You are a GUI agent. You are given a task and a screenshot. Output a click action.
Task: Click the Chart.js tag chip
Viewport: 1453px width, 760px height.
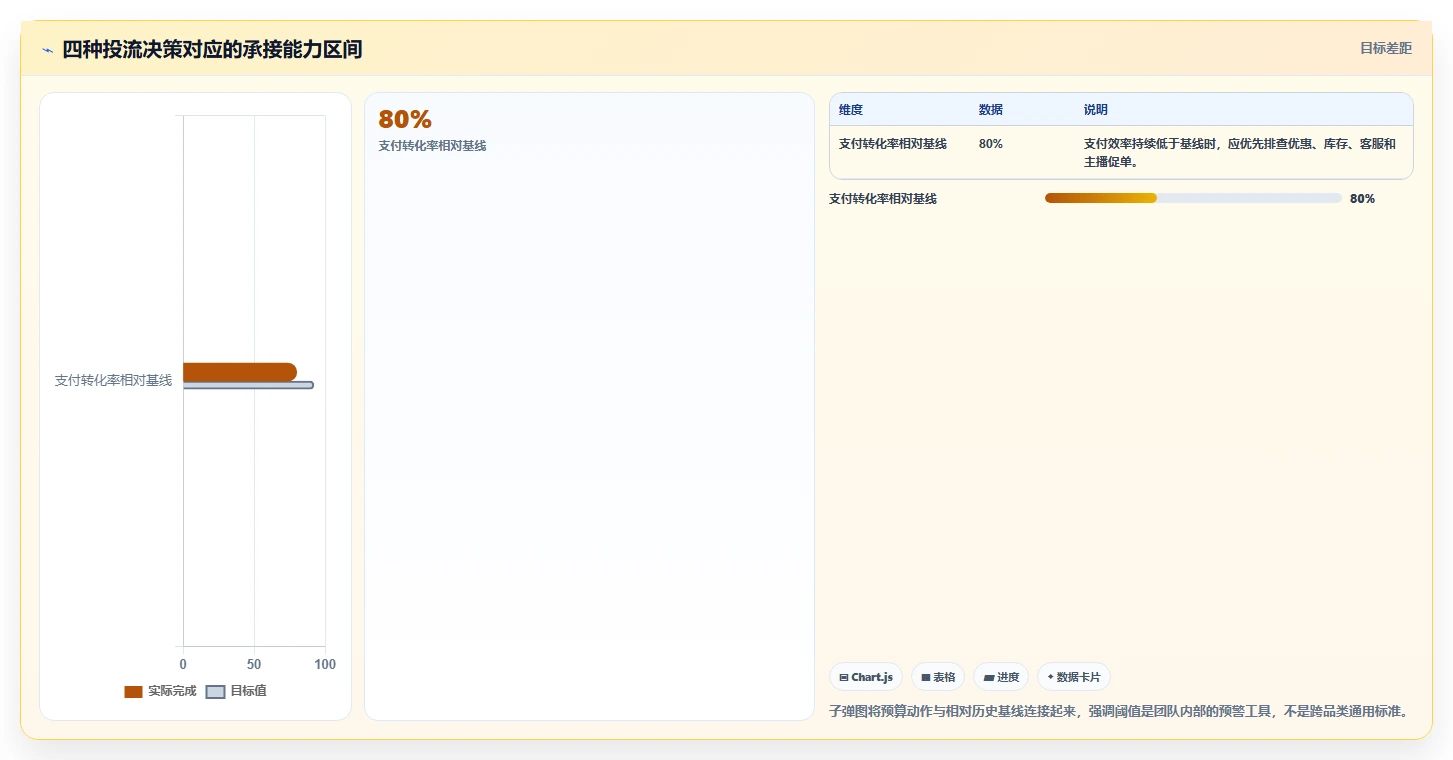pos(866,677)
